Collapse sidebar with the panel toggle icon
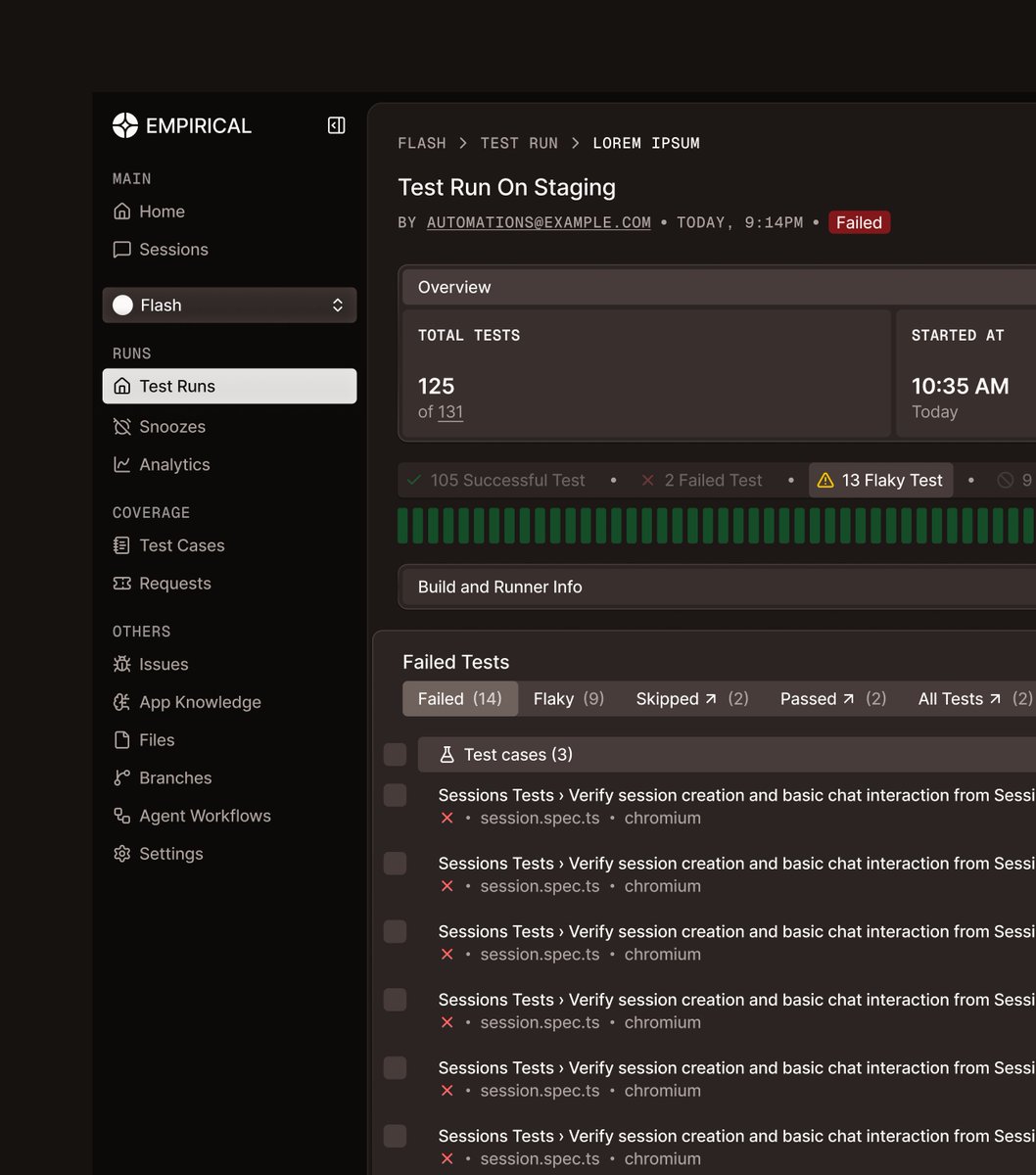 (336, 125)
